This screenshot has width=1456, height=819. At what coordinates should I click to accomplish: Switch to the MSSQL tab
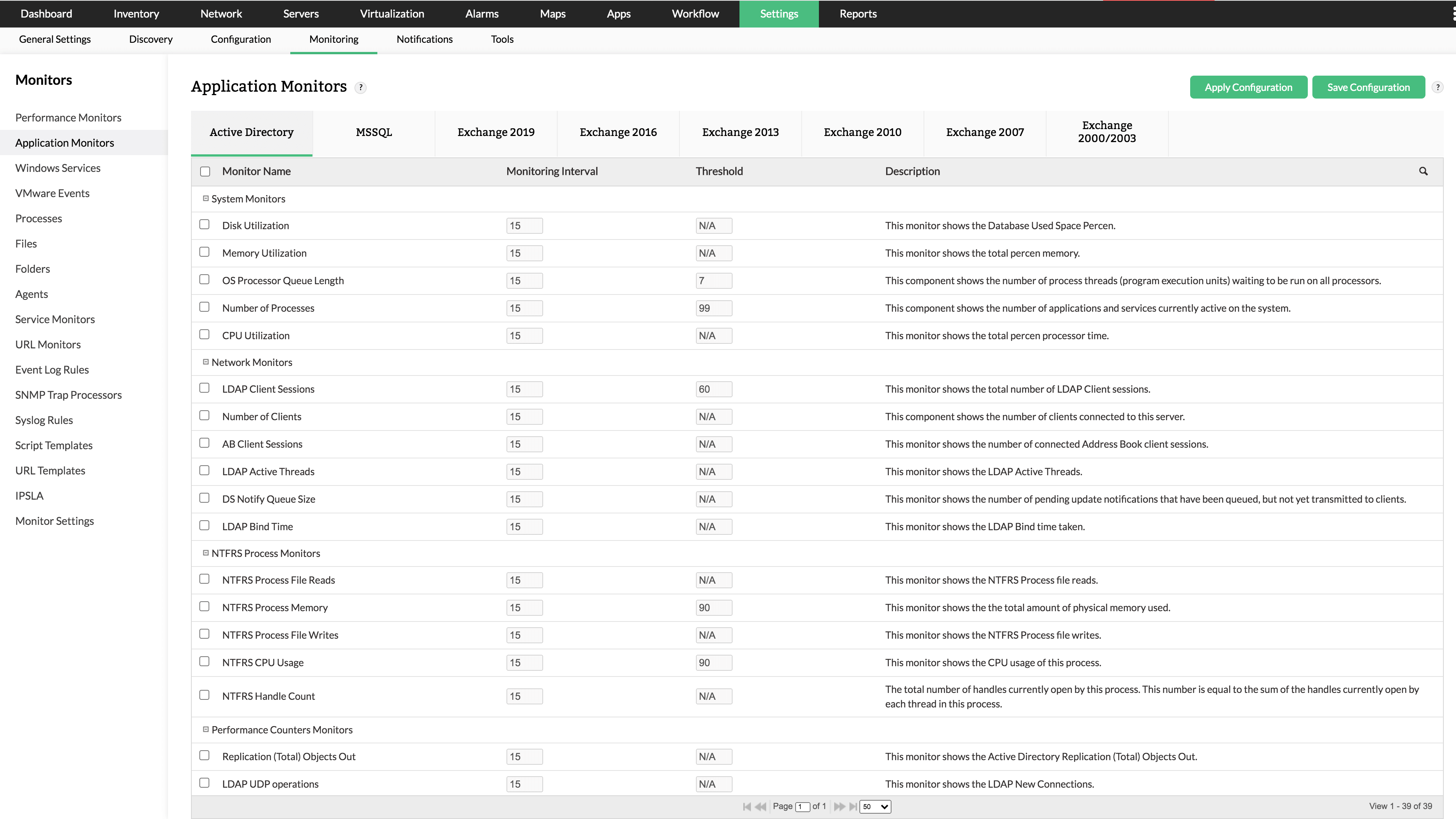tap(374, 132)
